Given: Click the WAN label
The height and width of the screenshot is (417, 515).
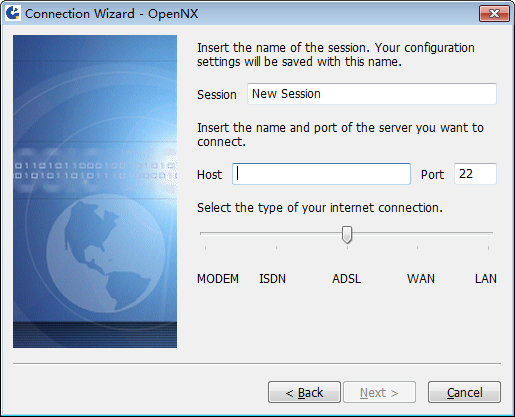Looking at the screenshot, I should [421, 279].
